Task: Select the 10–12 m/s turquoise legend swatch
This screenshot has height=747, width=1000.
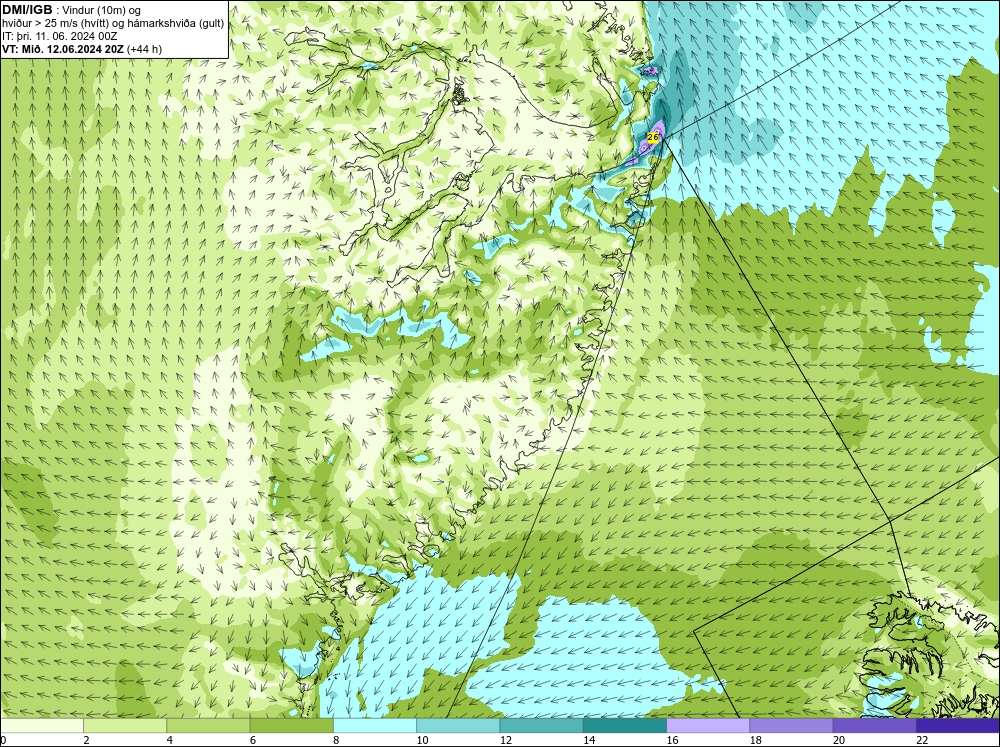Action: 458,726
